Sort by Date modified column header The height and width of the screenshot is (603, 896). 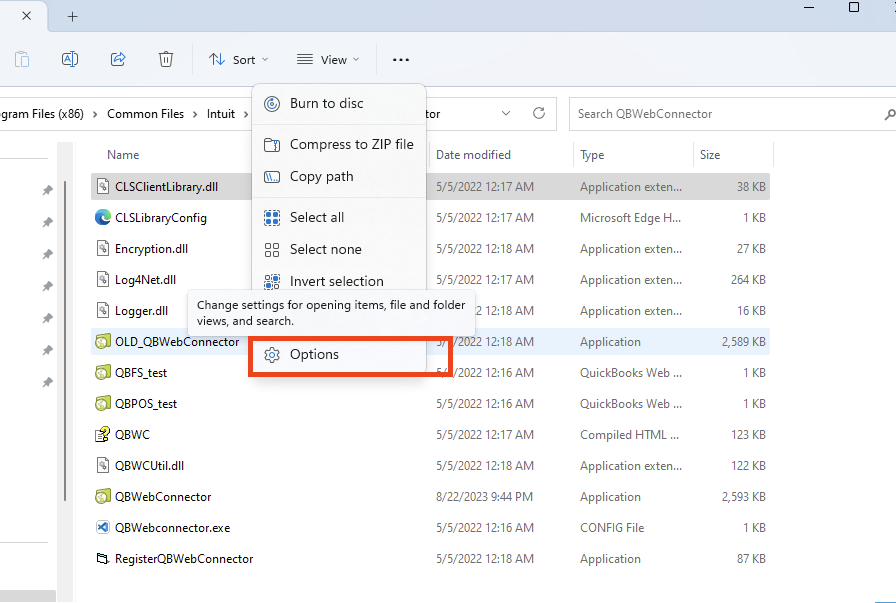[473, 155]
